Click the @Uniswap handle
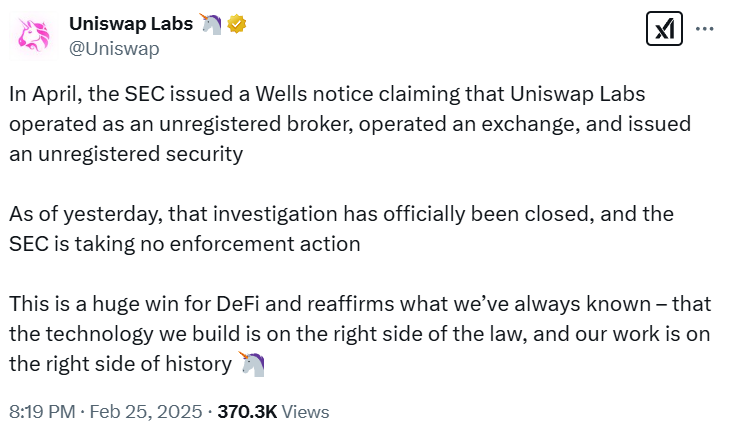 coord(113,47)
